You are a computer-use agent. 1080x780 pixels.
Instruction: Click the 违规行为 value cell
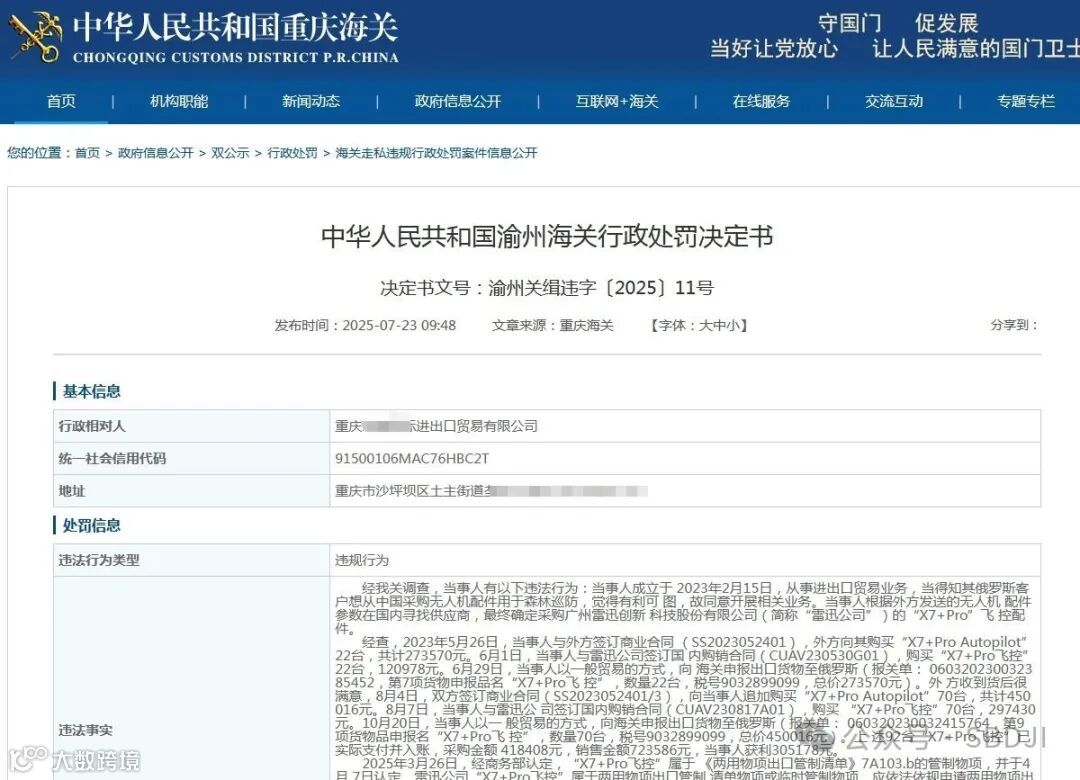[362, 560]
